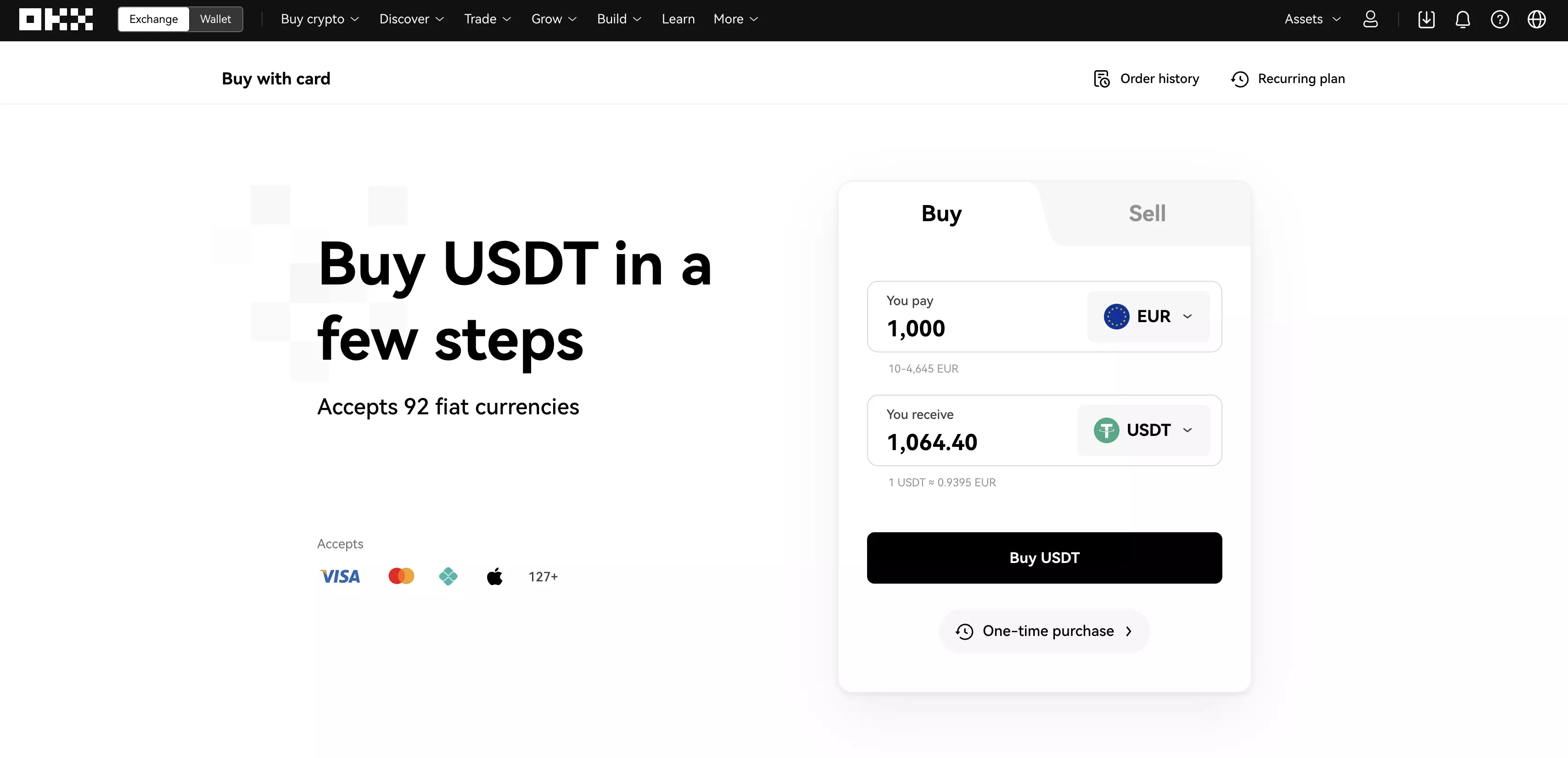Image resolution: width=1568 pixels, height=758 pixels.
Task: Open the help question mark icon
Action: tap(1500, 19)
